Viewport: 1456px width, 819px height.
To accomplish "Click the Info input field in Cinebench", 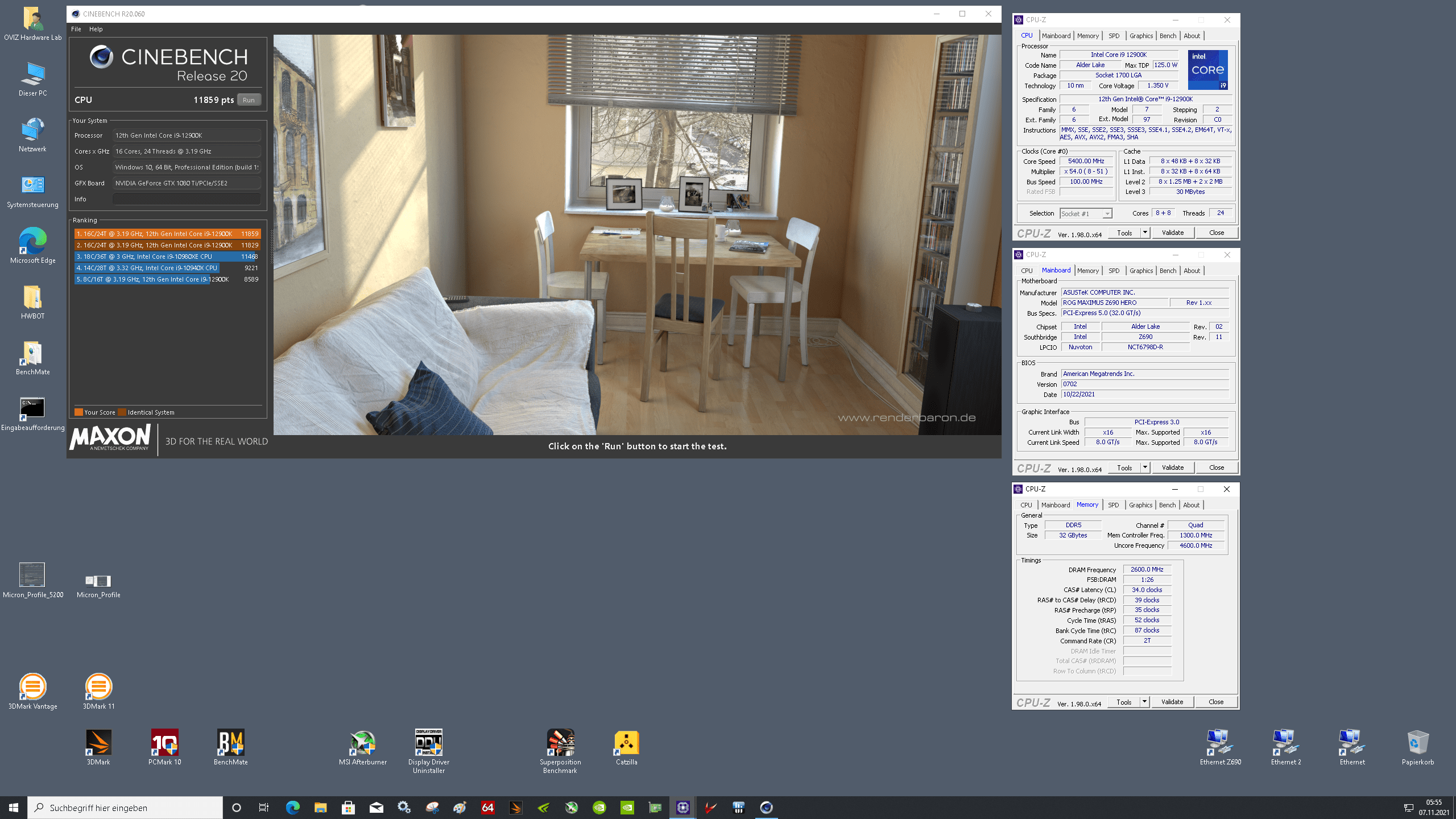I will coord(187,199).
